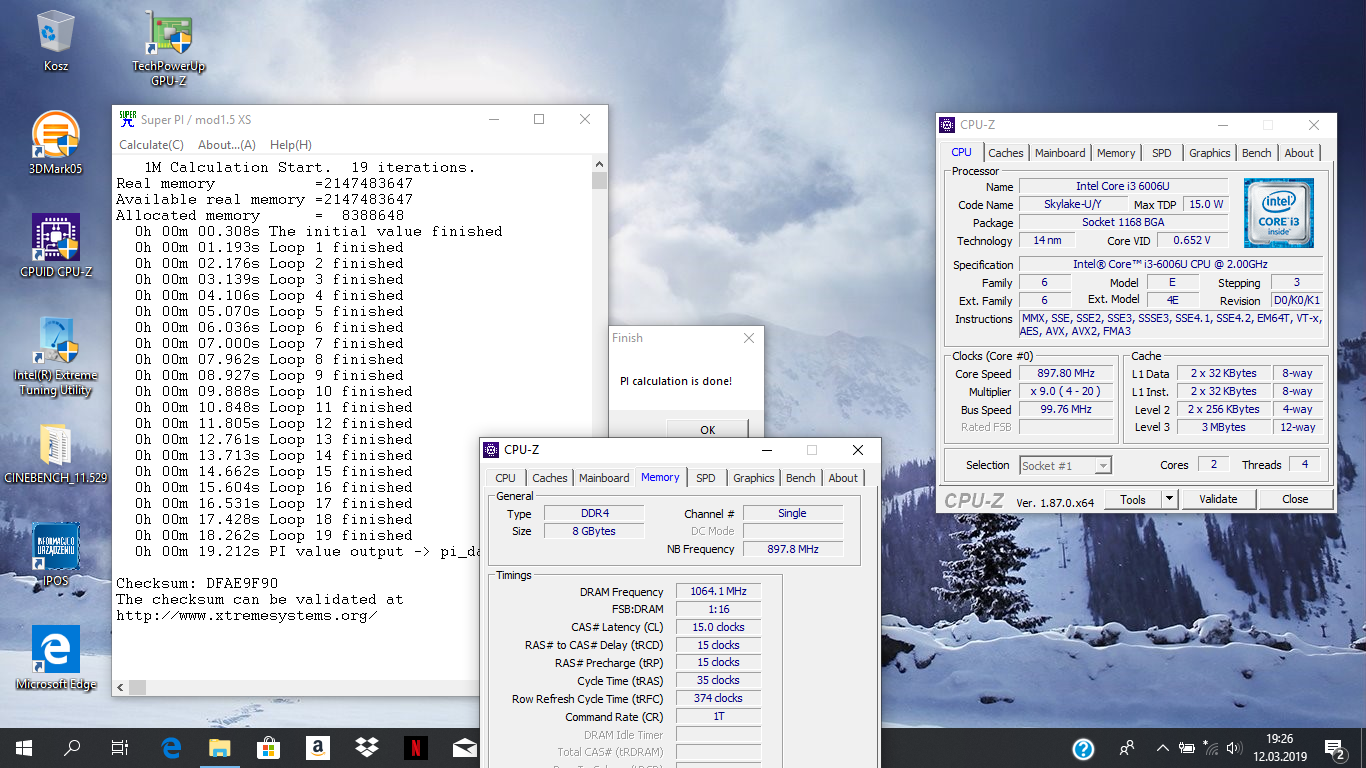Click the checksum line DFAE9F90
The height and width of the screenshot is (768, 1366).
(197, 583)
